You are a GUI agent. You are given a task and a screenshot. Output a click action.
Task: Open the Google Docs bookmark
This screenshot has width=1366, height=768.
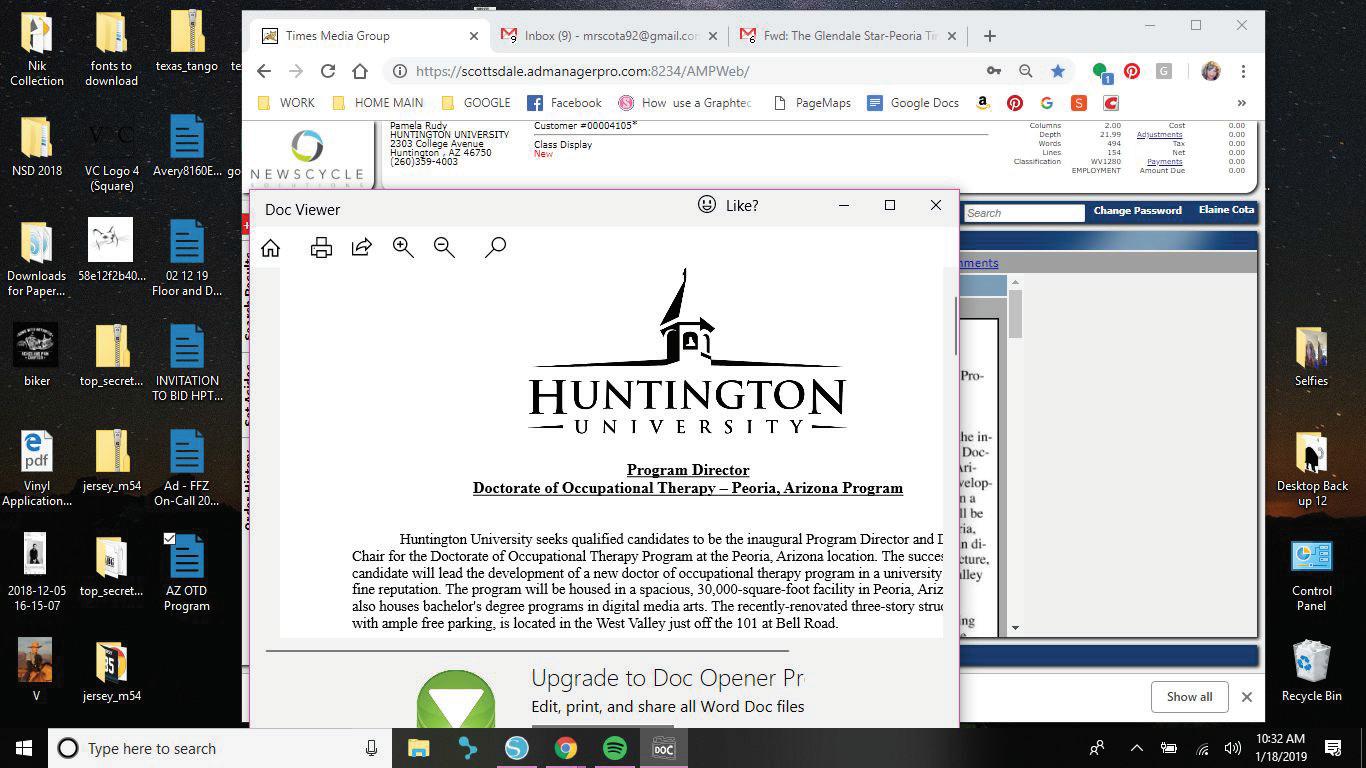[913, 103]
